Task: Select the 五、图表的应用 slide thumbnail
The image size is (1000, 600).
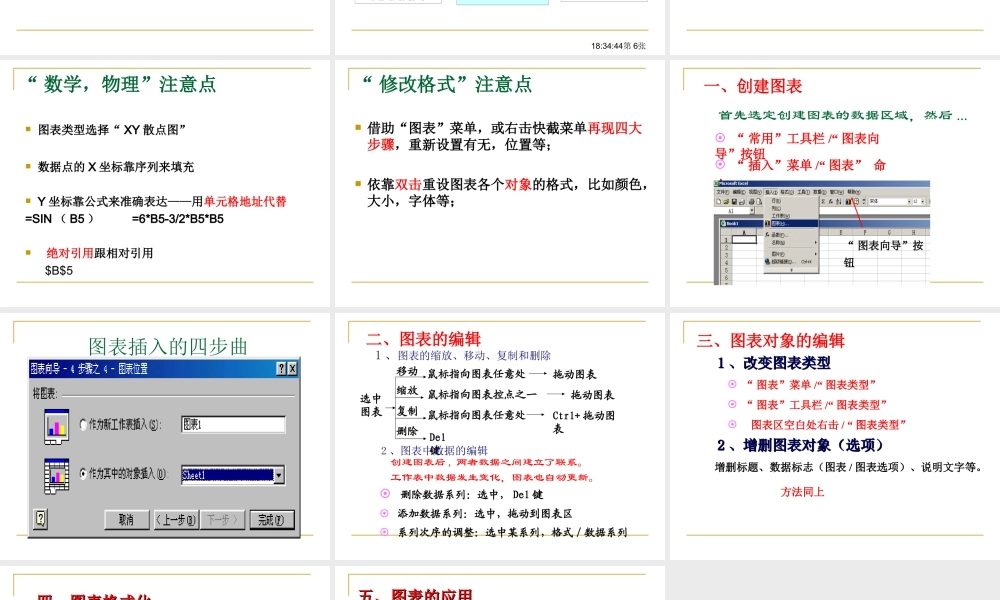Action: [x=499, y=583]
